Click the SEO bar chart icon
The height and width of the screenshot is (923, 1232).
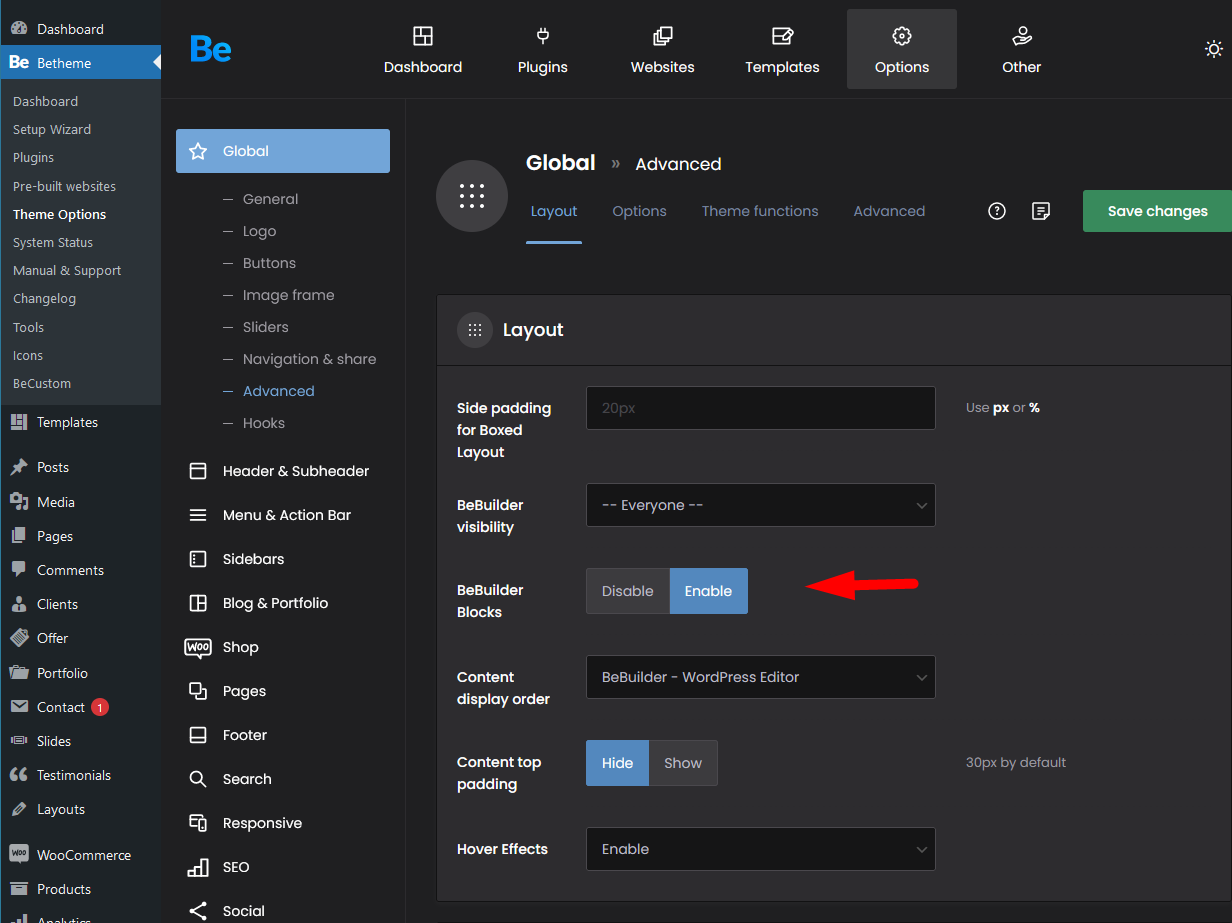click(198, 867)
